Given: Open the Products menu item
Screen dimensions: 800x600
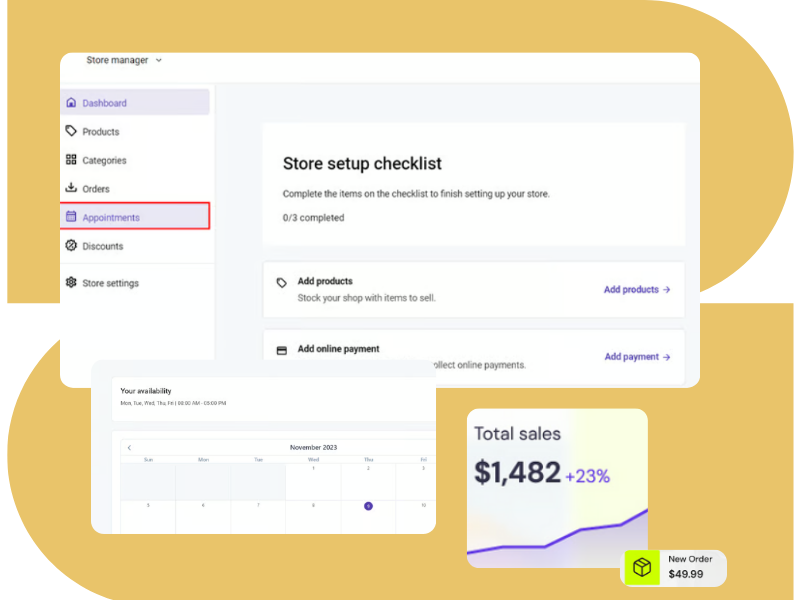Looking at the screenshot, I should [x=100, y=132].
